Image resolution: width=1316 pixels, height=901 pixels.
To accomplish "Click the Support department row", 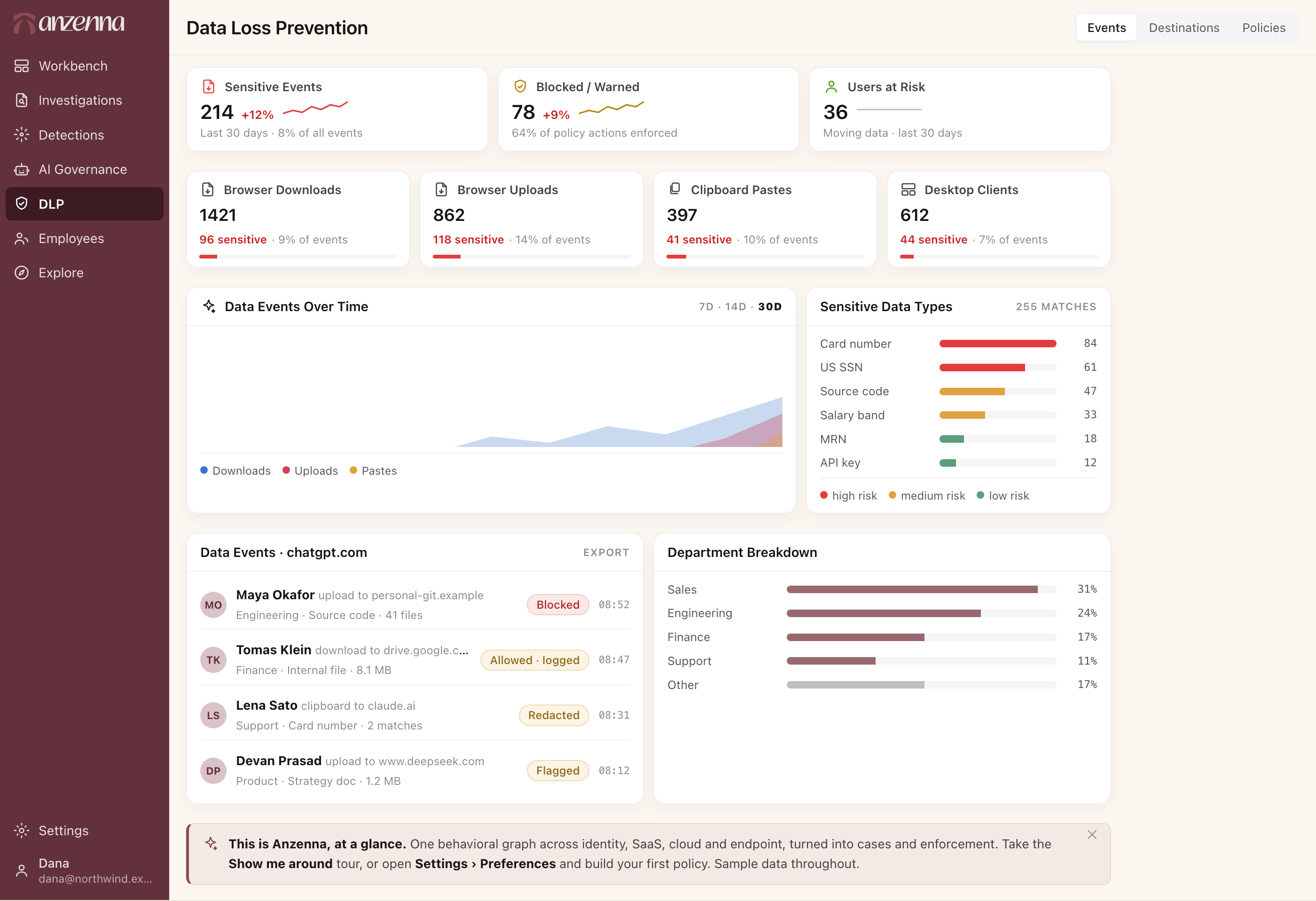I will [x=882, y=661].
